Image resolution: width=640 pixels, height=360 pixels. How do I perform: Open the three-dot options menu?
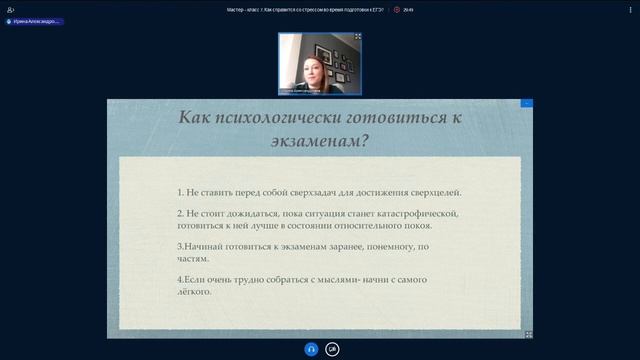coord(630,10)
